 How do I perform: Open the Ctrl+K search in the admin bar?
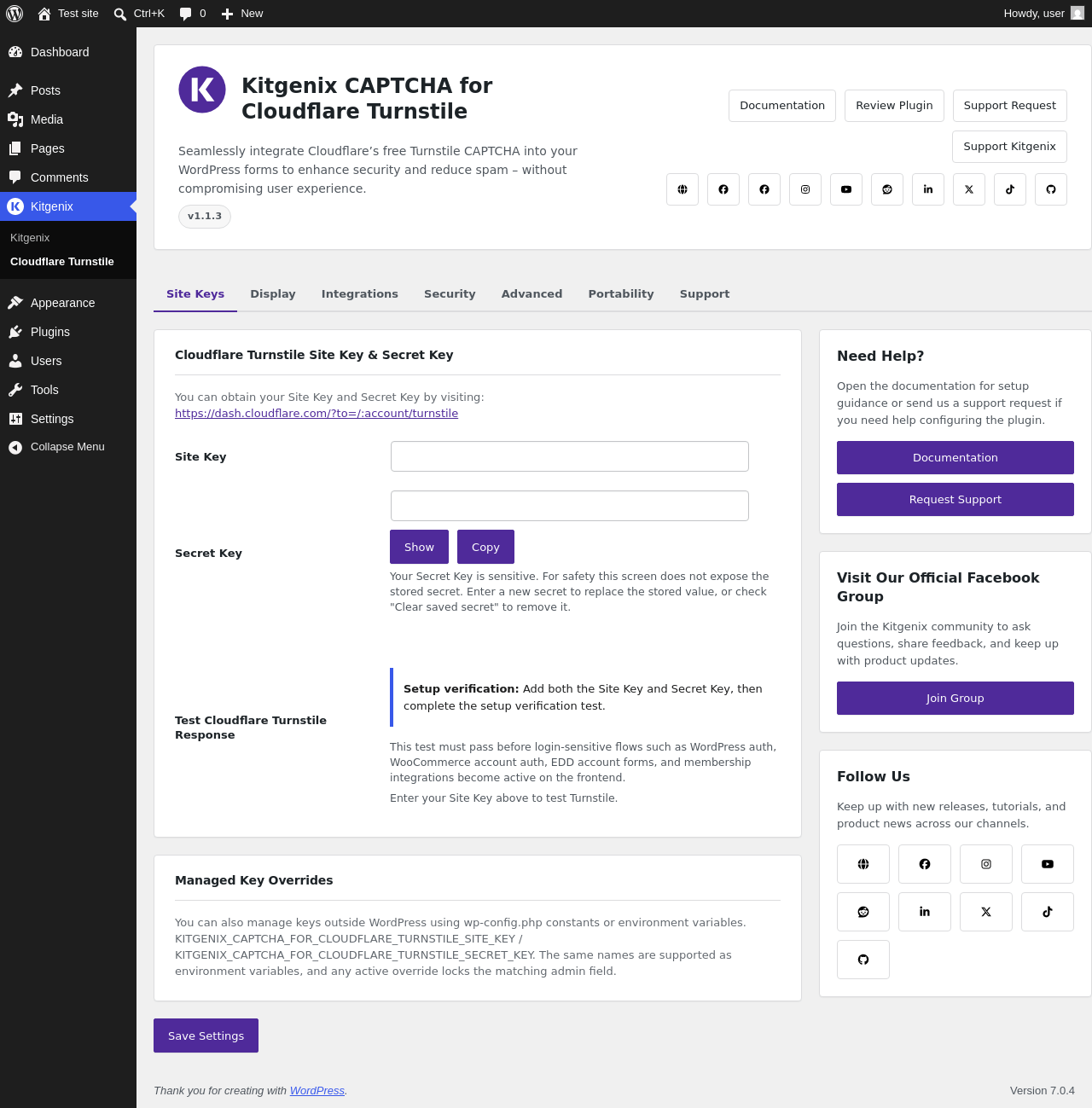[139, 14]
